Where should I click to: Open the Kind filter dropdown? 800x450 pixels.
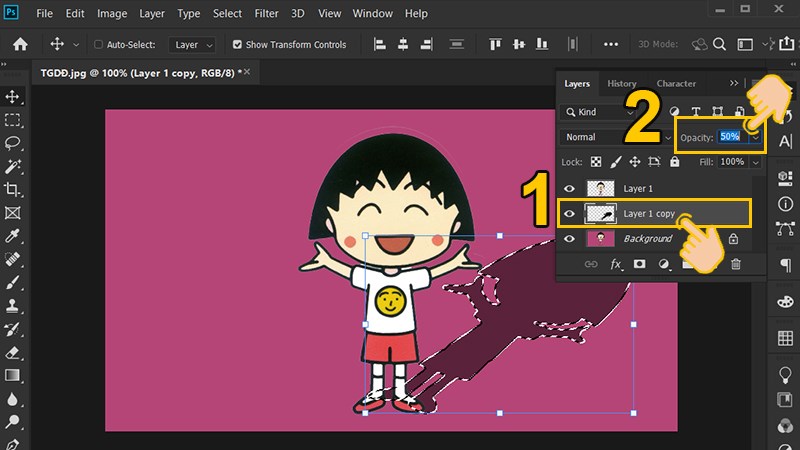coord(598,112)
